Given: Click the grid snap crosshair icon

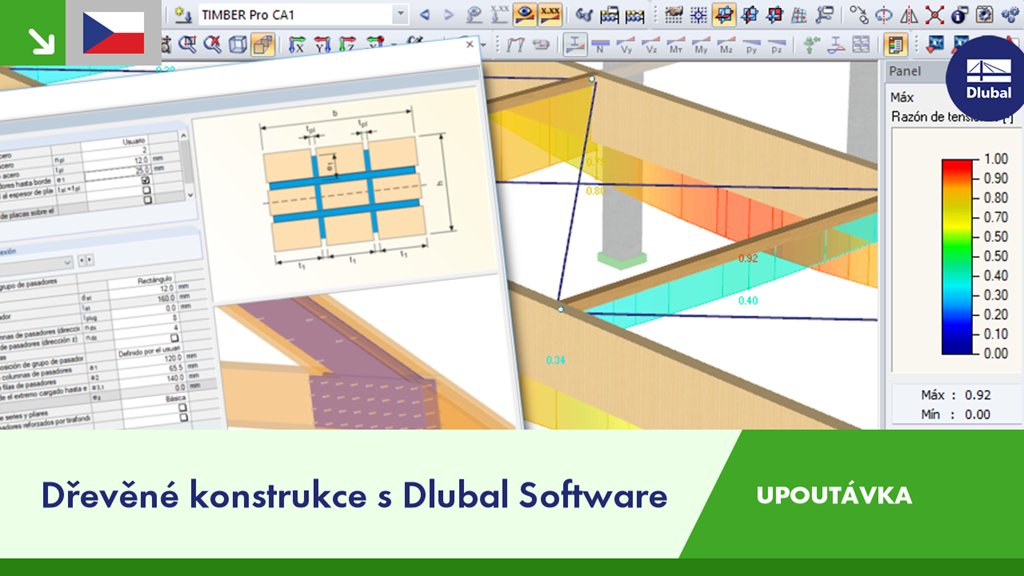Looking at the screenshot, I should click(698, 14).
